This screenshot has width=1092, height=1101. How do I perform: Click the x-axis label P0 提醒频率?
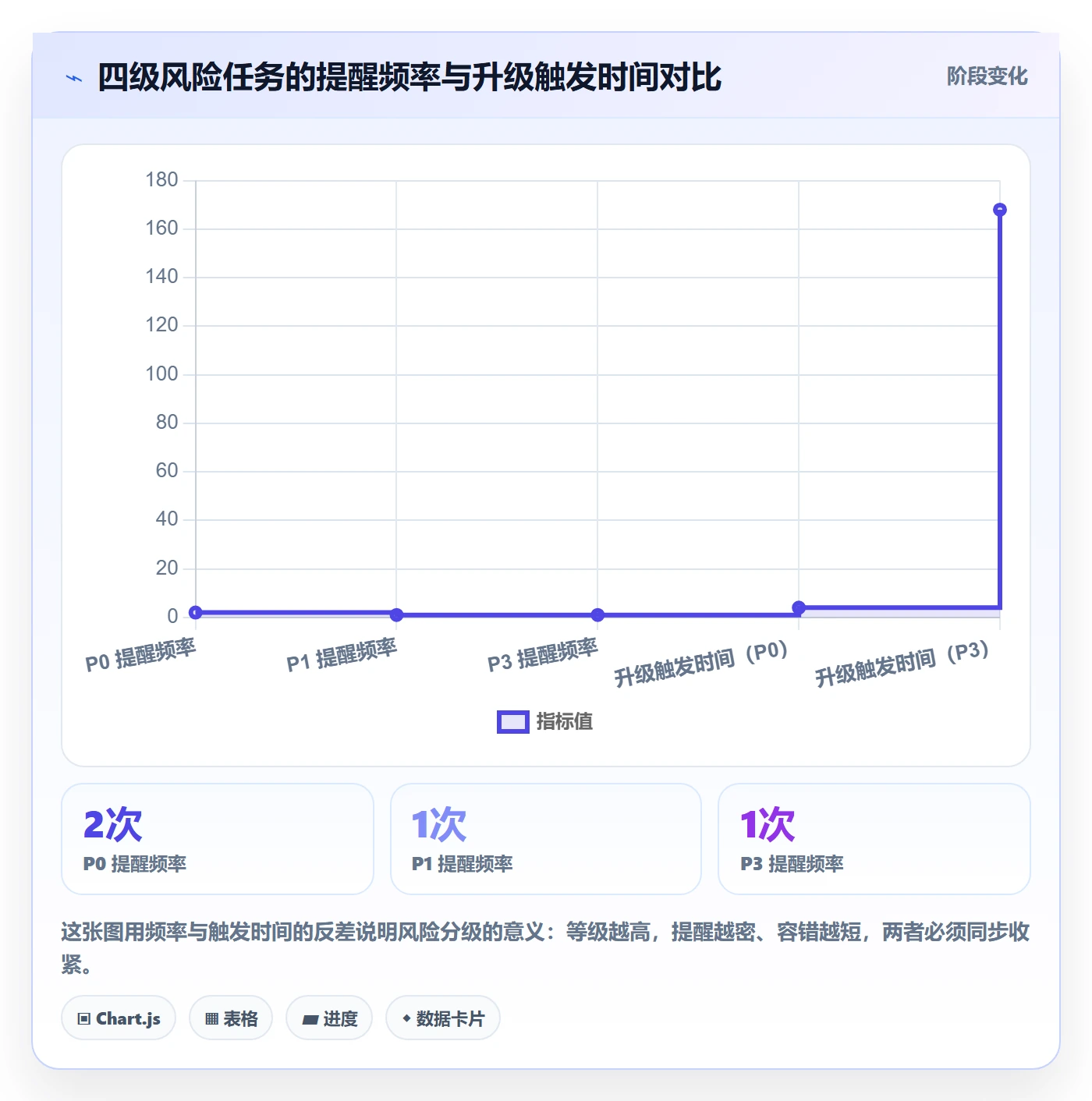tap(140, 655)
